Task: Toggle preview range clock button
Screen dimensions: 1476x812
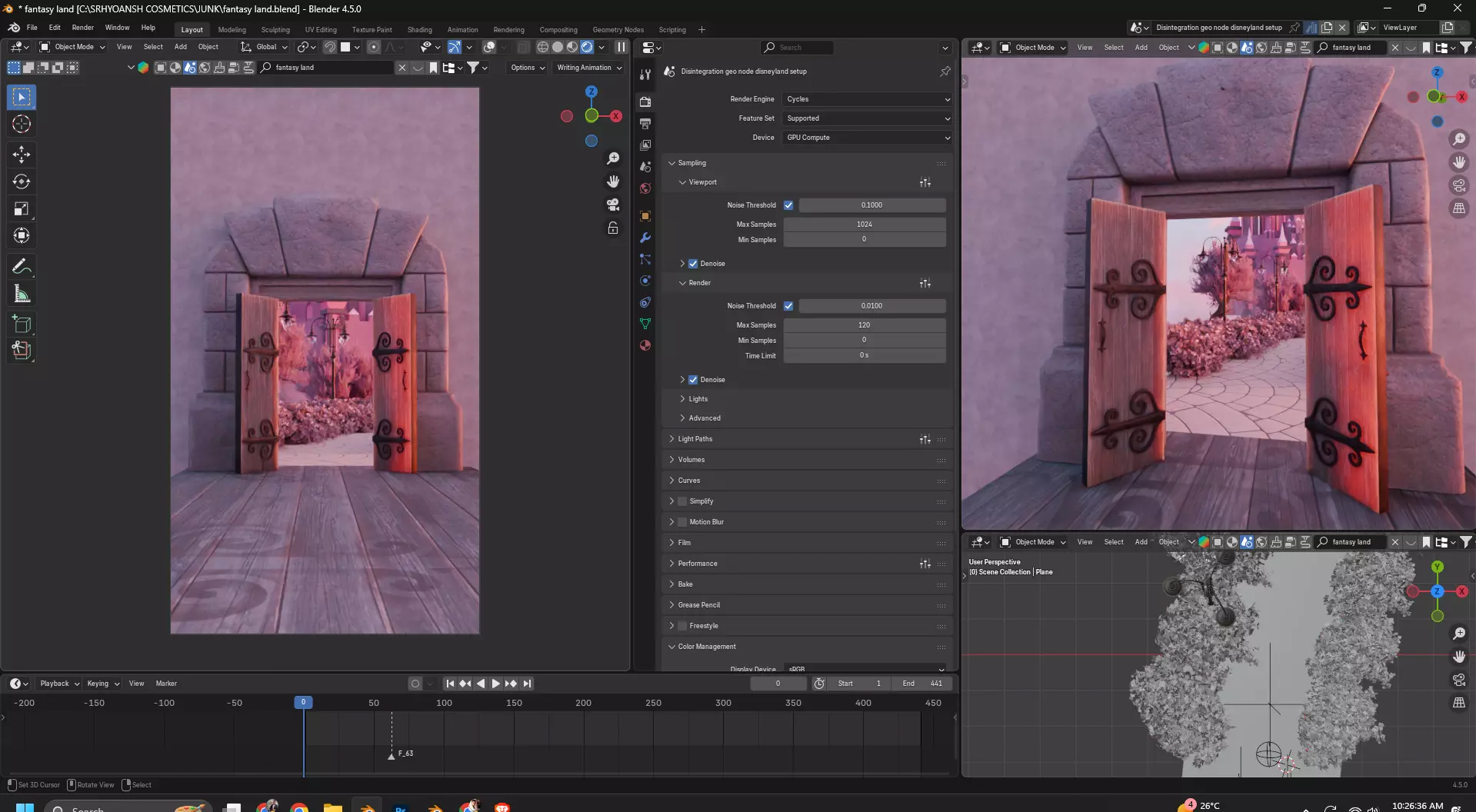Action: coord(819,684)
